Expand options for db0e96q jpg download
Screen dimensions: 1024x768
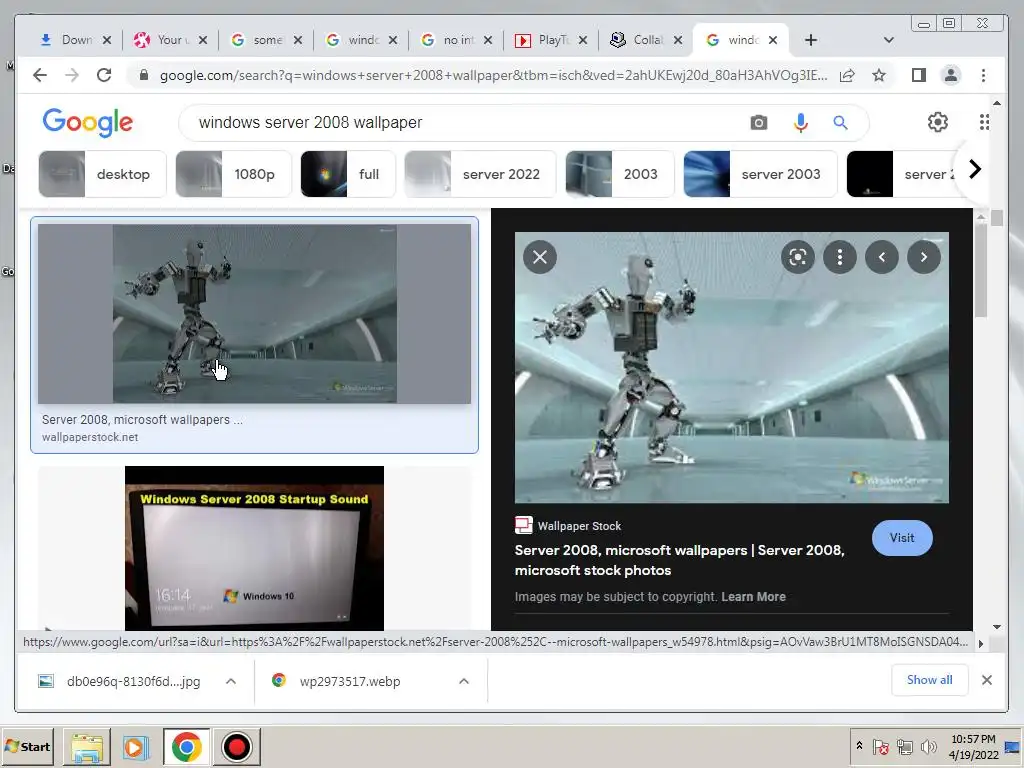(x=231, y=681)
